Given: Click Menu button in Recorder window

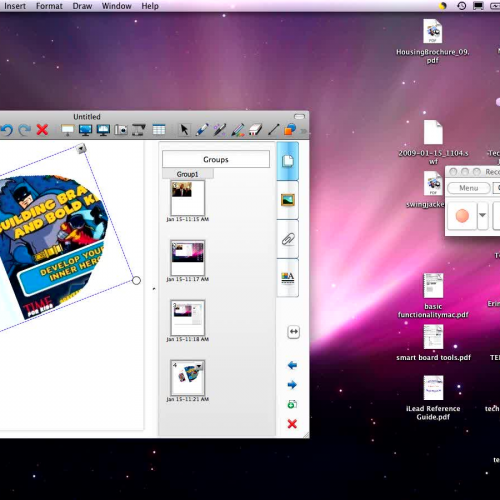Looking at the screenshot, I should (x=469, y=188).
